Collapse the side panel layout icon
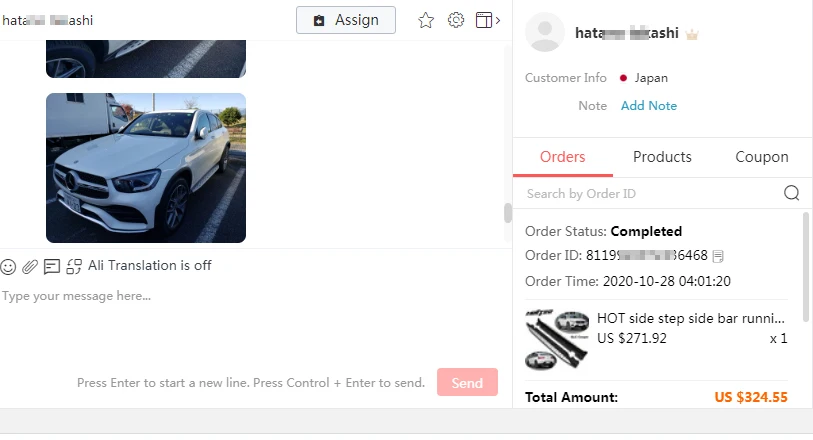Image resolution: width=813 pixels, height=440 pixels. [x=487, y=20]
